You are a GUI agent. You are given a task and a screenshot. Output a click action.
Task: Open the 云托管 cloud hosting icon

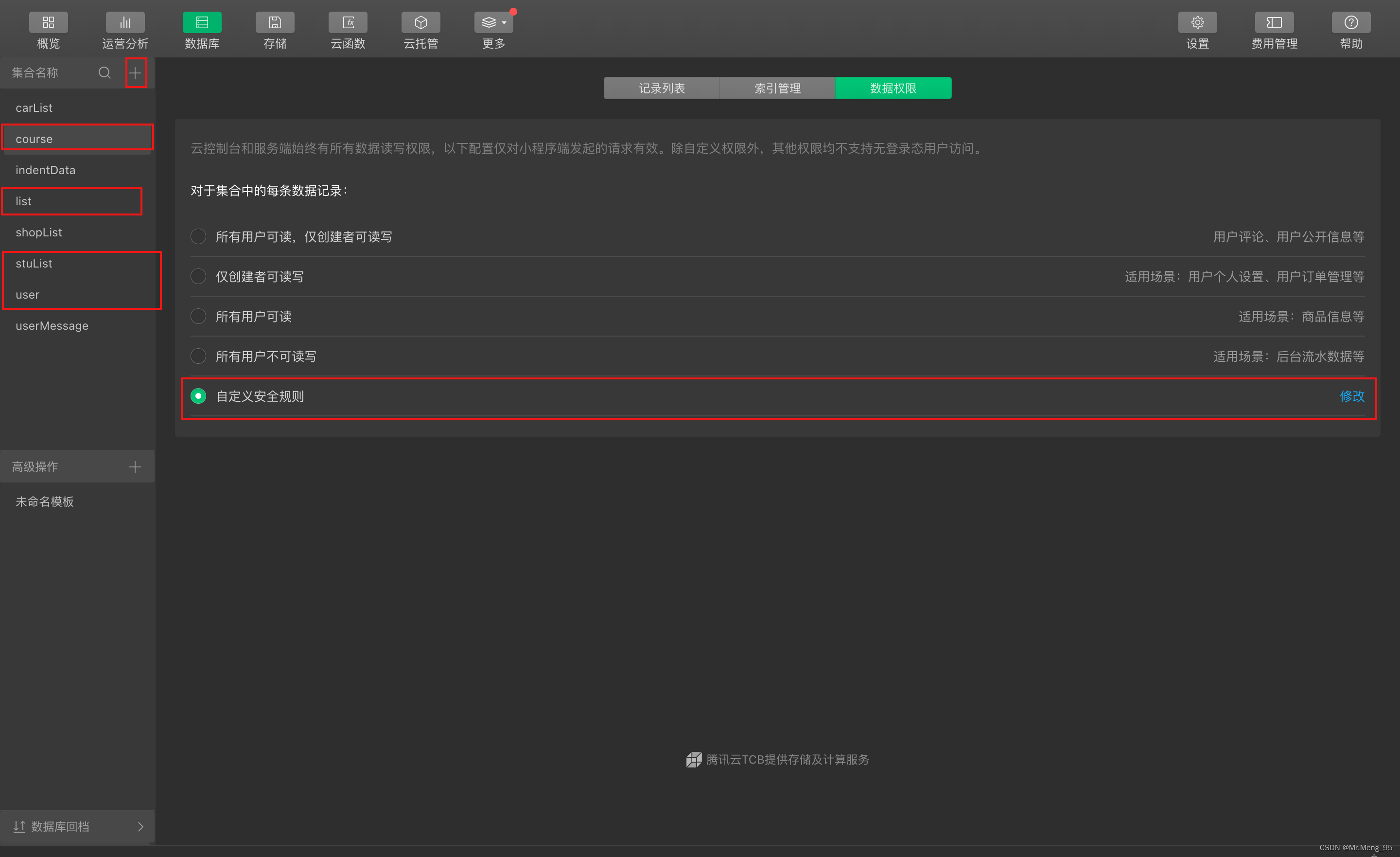tap(420, 23)
